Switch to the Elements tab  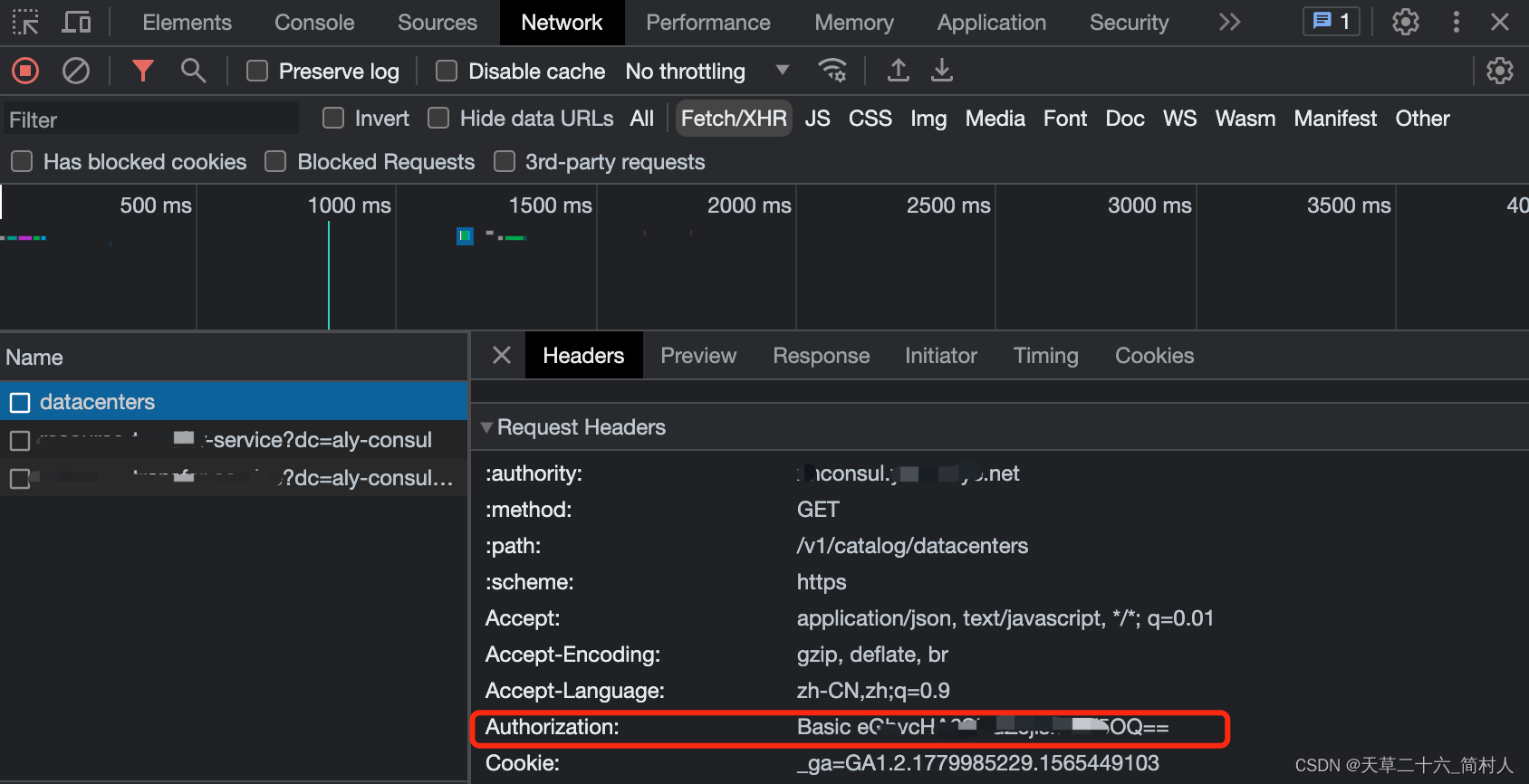(x=187, y=22)
